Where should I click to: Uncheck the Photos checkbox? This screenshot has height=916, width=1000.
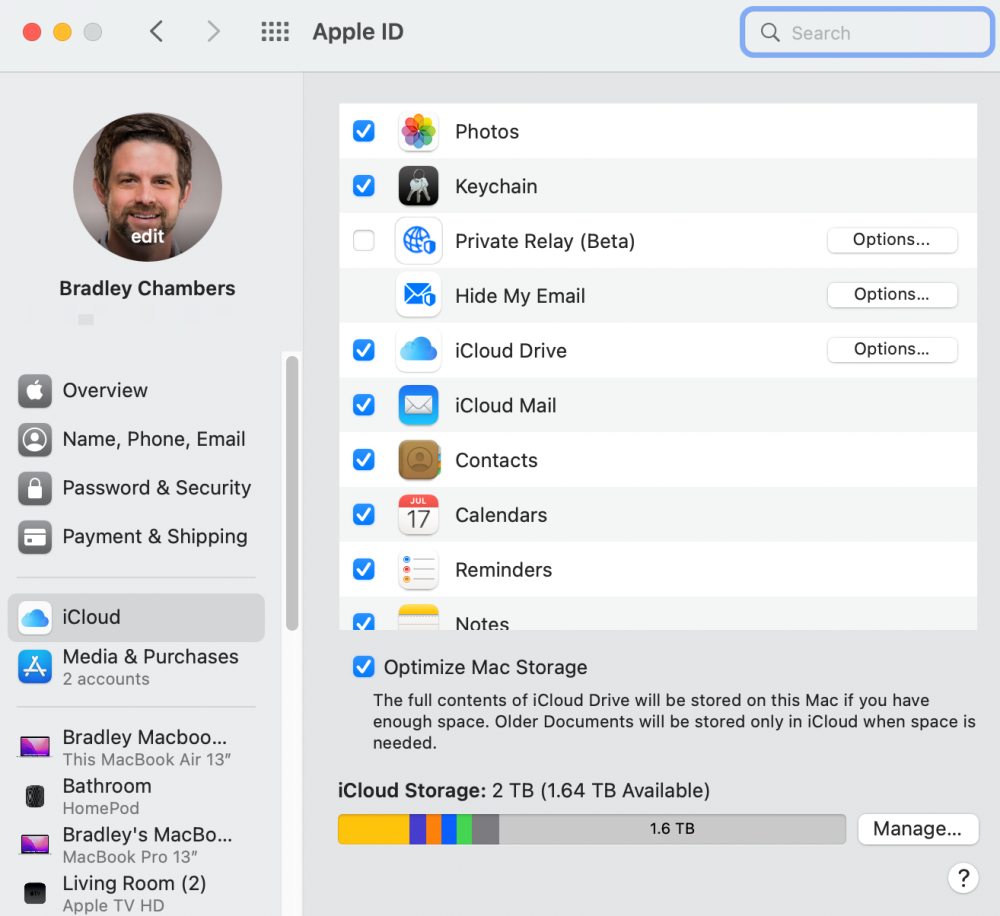tap(364, 131)
